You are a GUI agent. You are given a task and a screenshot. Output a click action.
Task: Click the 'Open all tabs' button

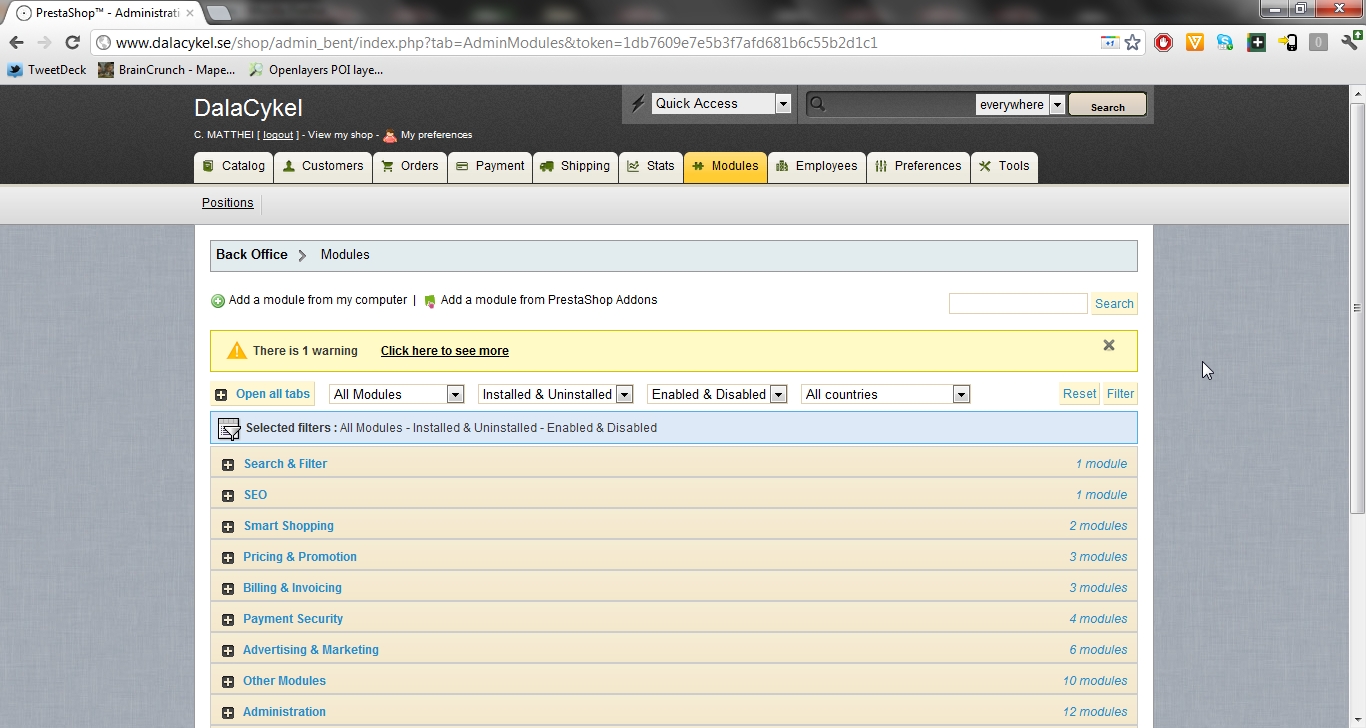pyautogui.click(x=263, y=394)
